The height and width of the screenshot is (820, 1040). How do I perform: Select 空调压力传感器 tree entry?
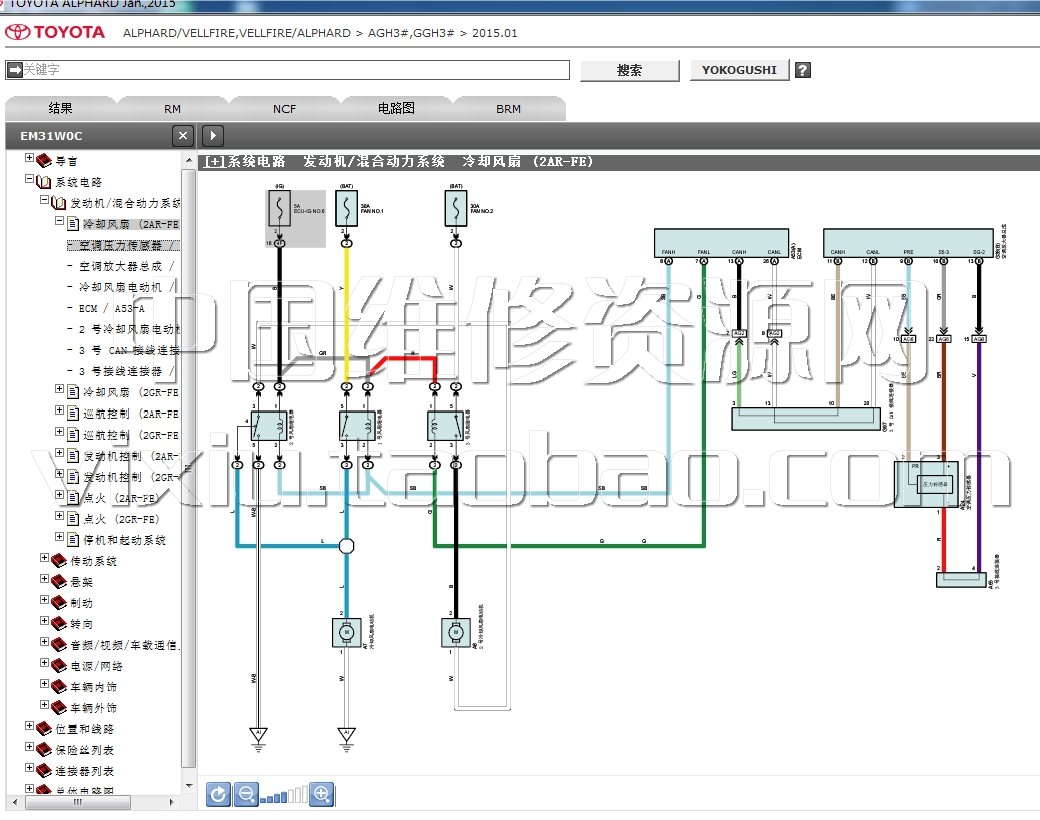point(123,245)
